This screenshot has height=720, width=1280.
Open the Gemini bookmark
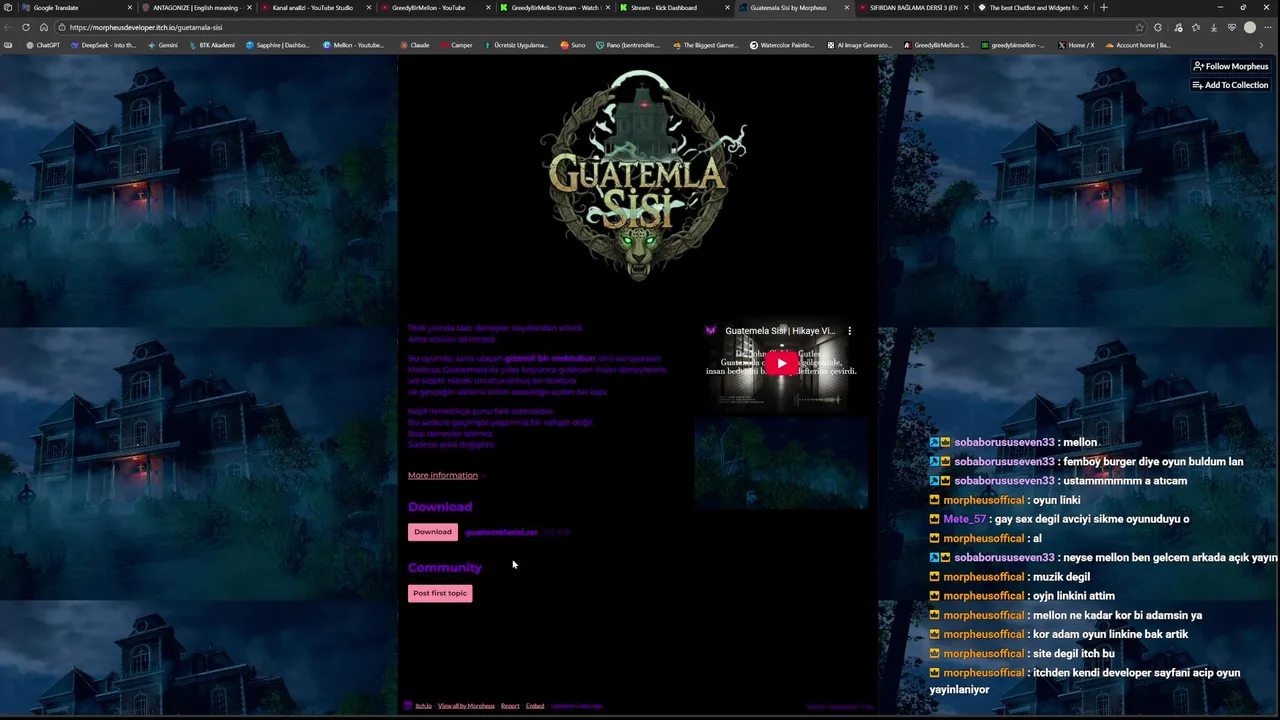pos(162,45)
